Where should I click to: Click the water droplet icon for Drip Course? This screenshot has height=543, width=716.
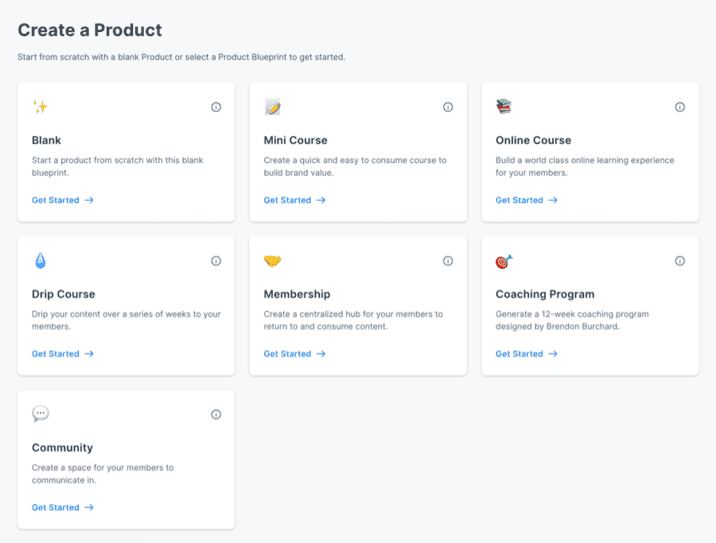(40, 260)
